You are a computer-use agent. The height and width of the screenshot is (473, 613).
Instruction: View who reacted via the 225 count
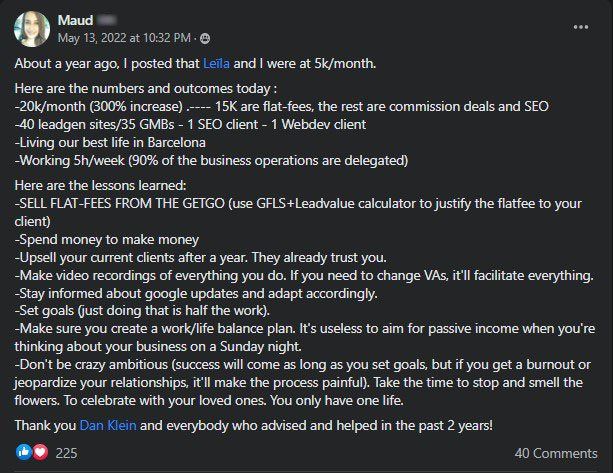pyautogui.click(x=66, y=453)
